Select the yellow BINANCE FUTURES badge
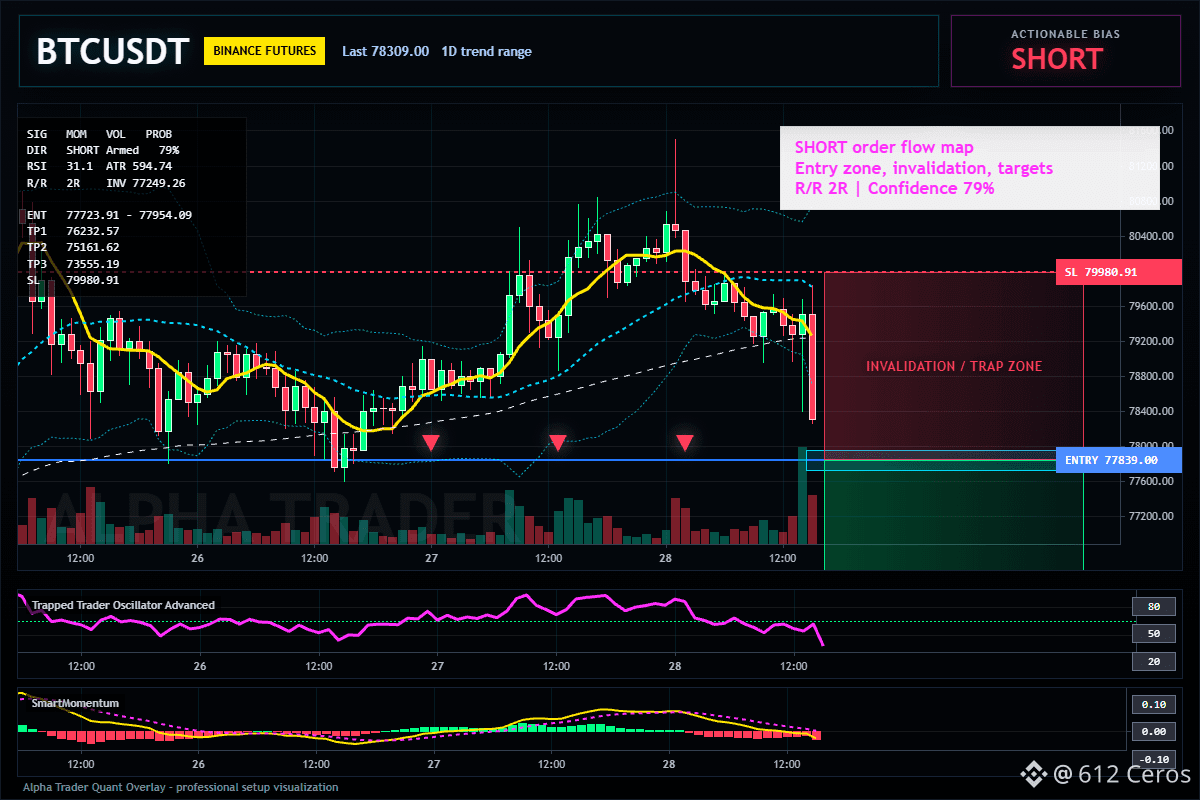 264,51
